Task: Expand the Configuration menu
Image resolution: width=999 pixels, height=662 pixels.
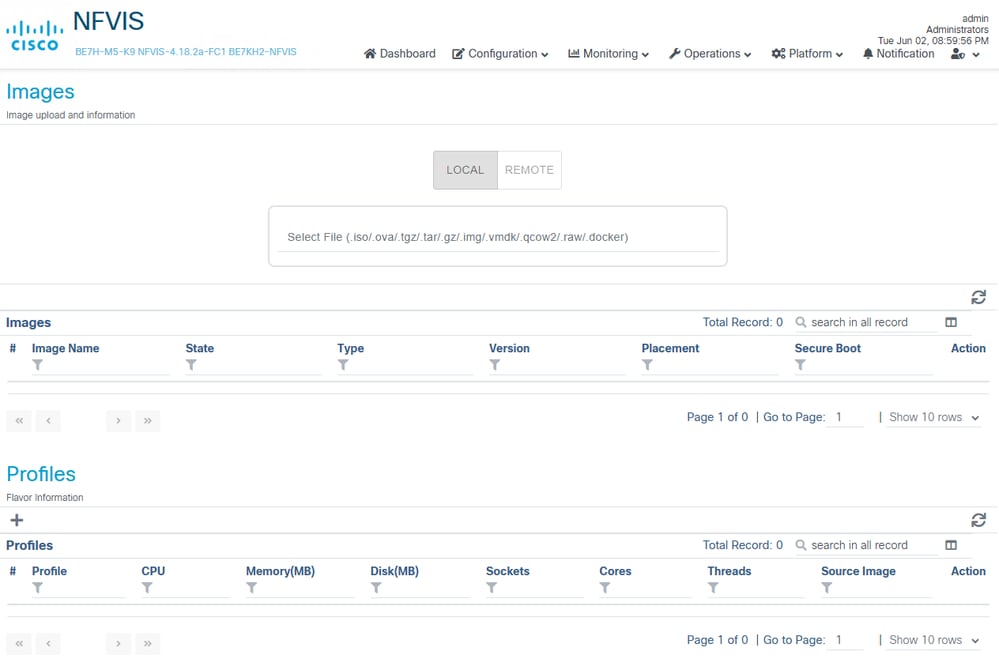Action: coord(500,54)
